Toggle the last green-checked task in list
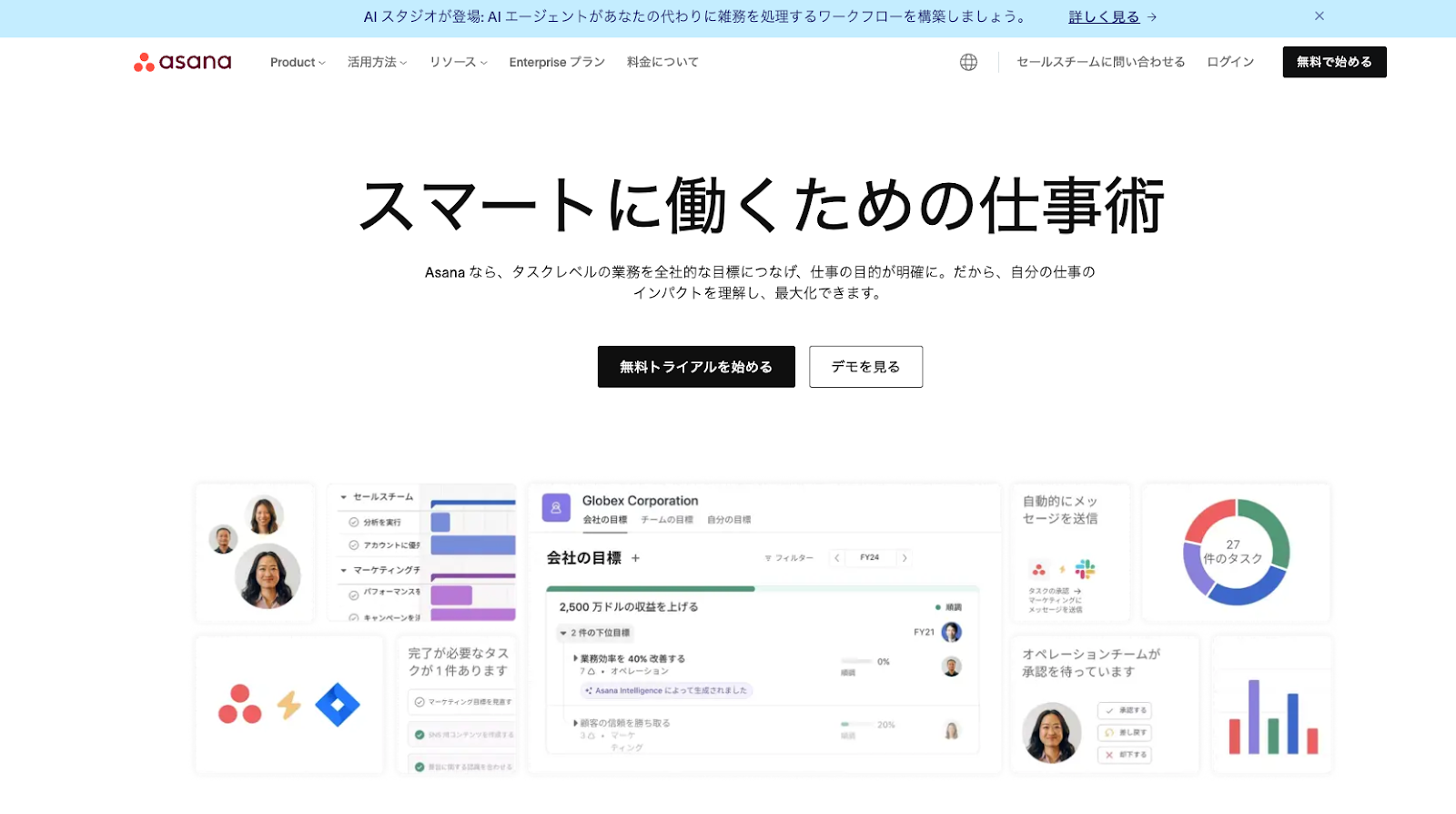 (420, 767)
